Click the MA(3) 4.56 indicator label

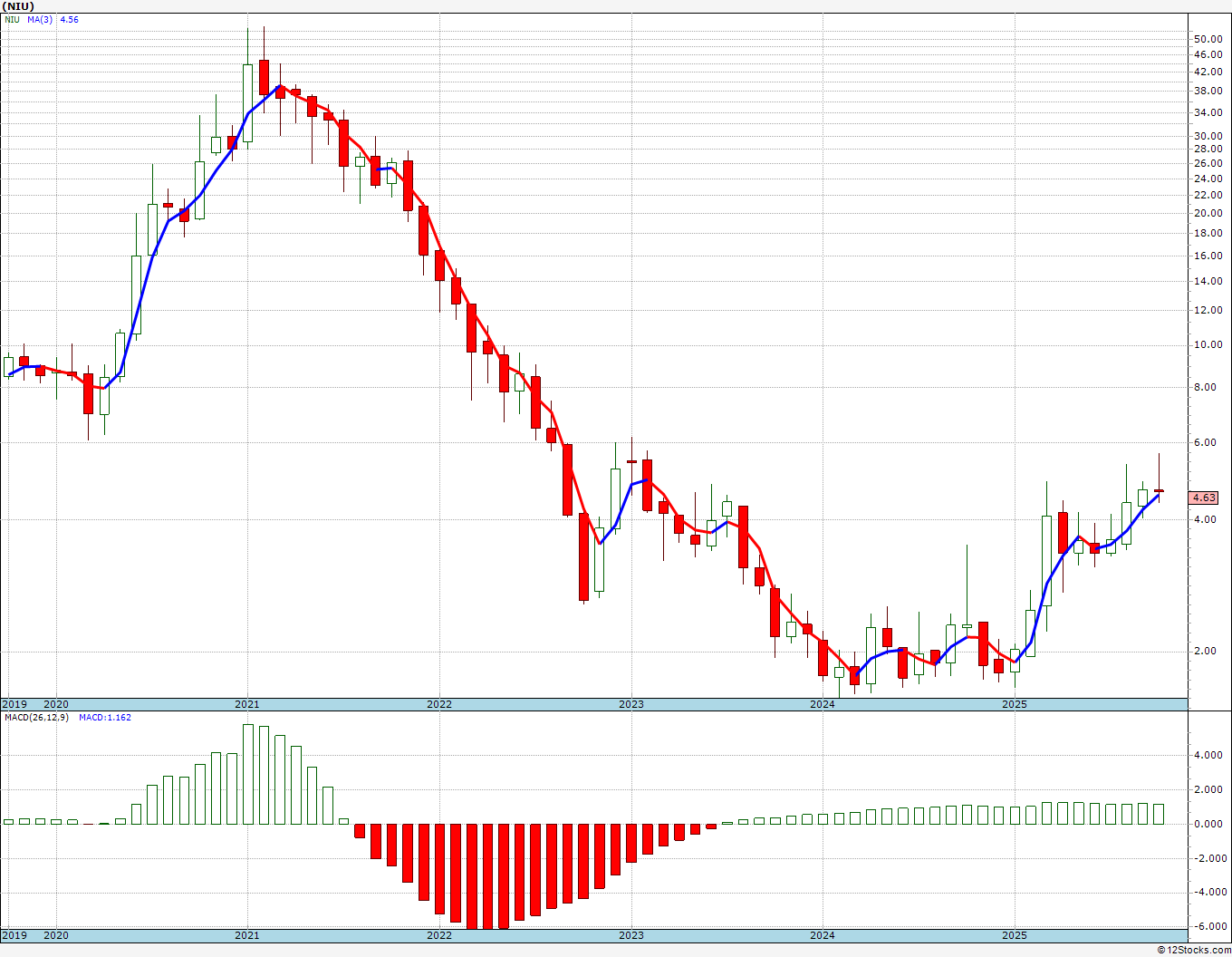56,19
